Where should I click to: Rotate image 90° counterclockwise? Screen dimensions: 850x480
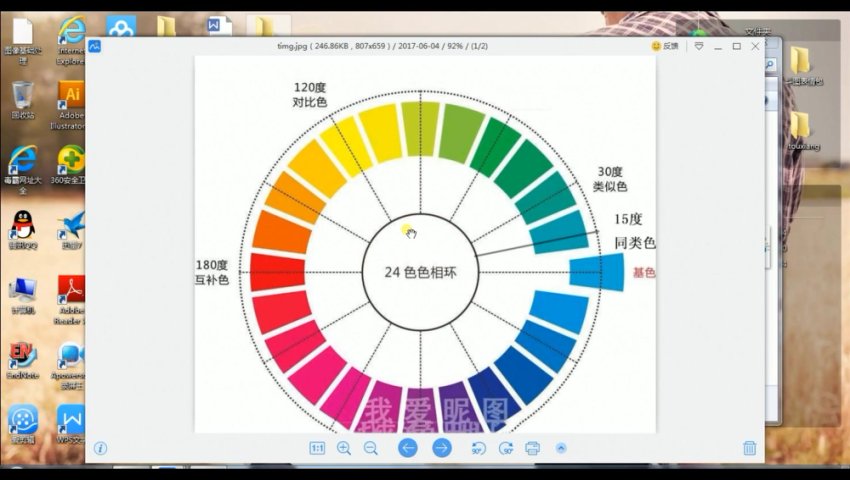click(x=479, y=448)
